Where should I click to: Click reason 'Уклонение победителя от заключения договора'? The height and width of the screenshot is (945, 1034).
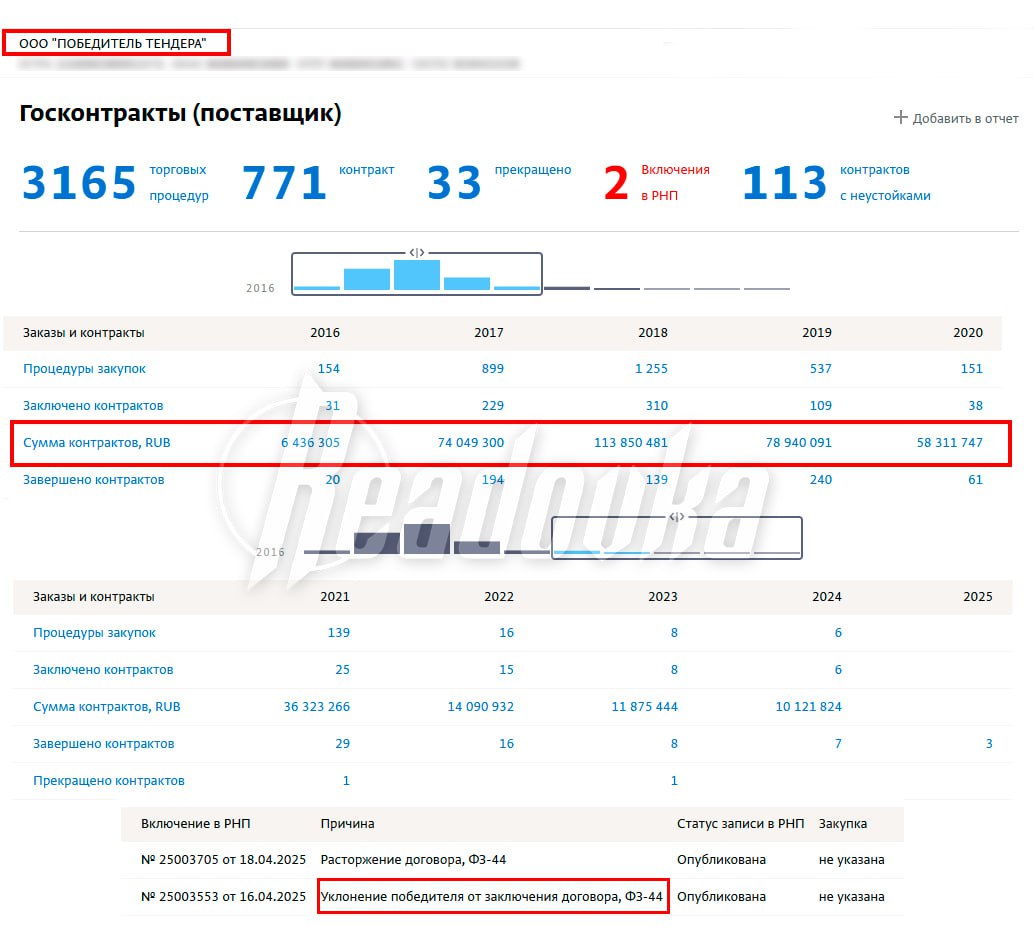tap(491, 897)
